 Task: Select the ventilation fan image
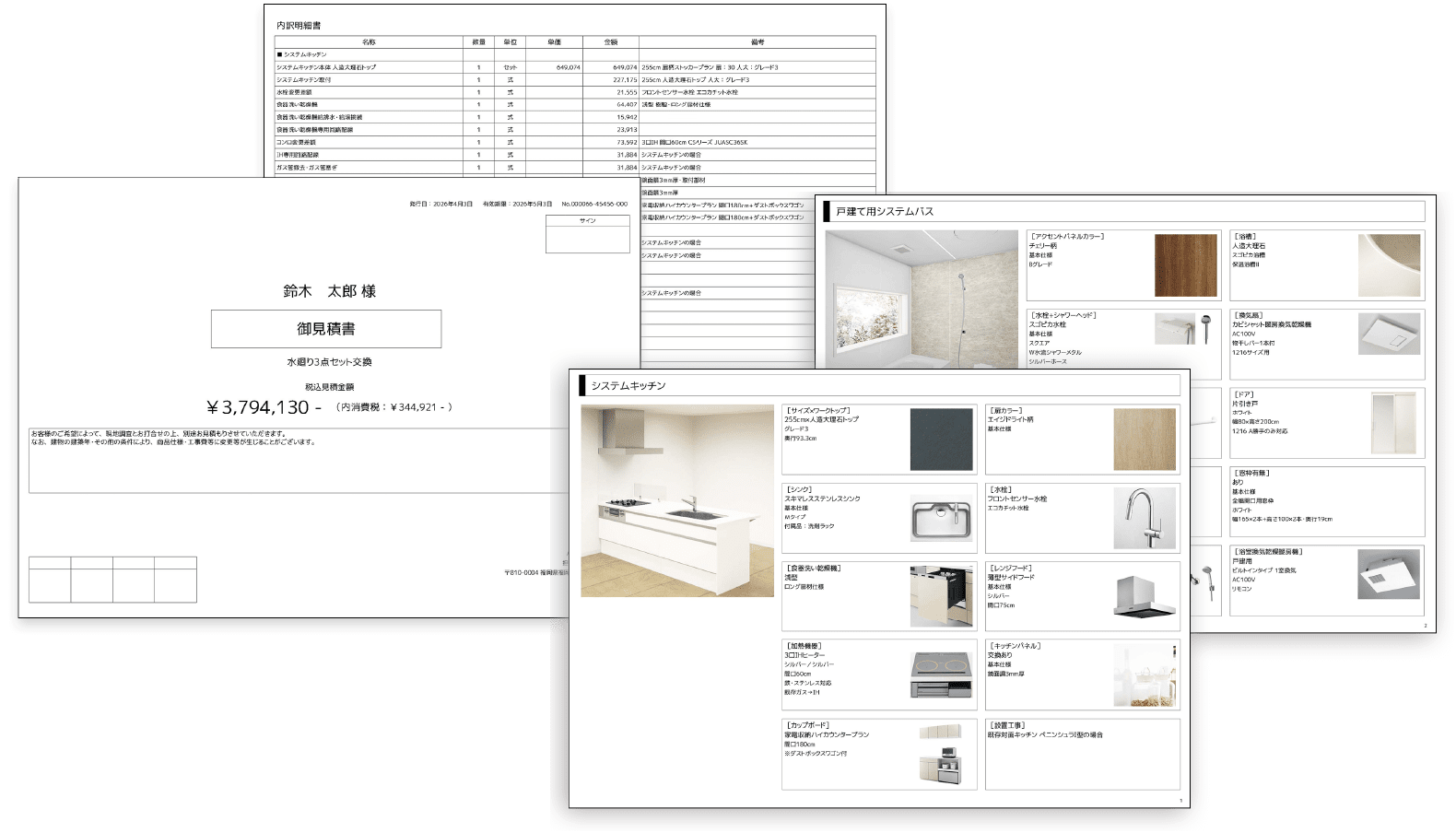coord(1390,334)
